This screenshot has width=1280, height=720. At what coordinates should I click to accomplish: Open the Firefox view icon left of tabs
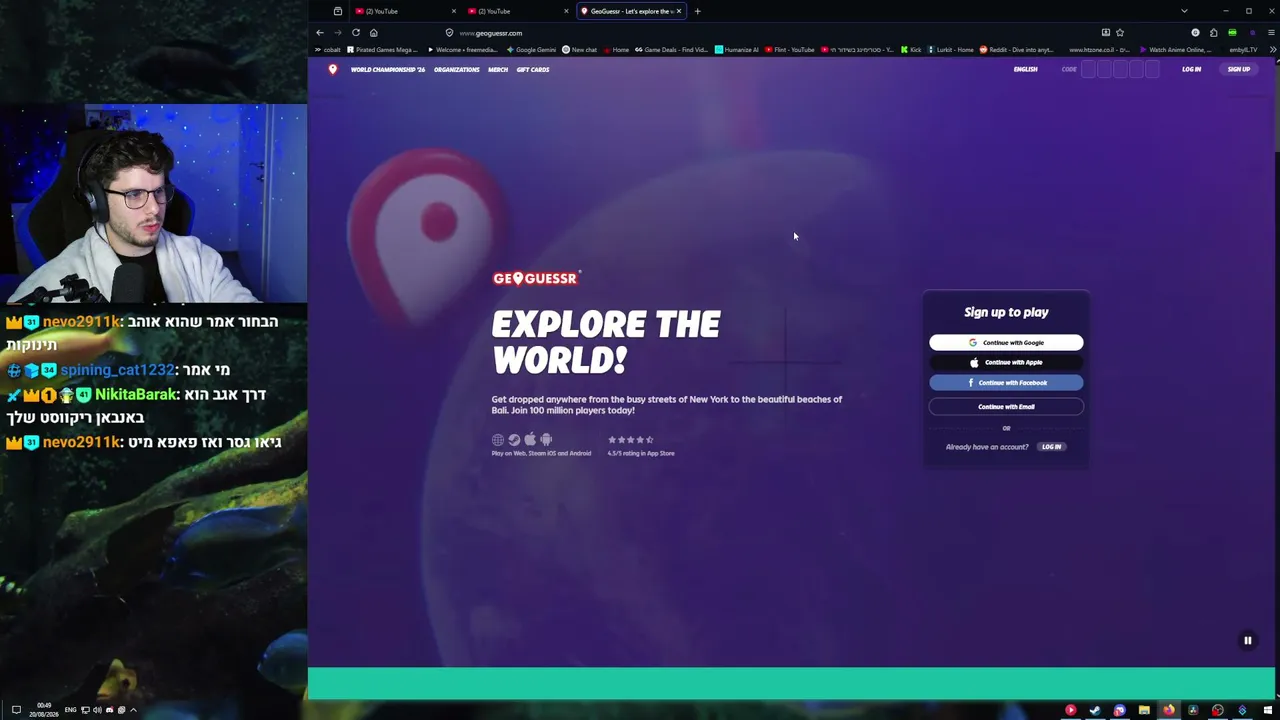pyautogui.click(x=338, y=11)
